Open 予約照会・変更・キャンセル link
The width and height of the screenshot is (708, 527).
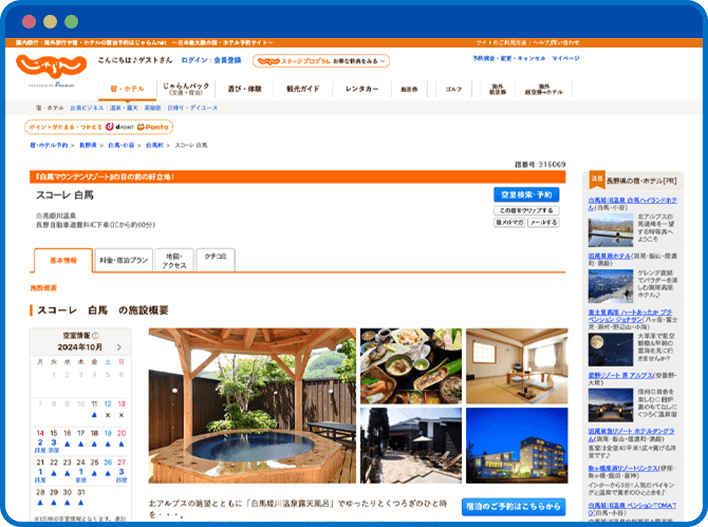click(x=509, y=58)
